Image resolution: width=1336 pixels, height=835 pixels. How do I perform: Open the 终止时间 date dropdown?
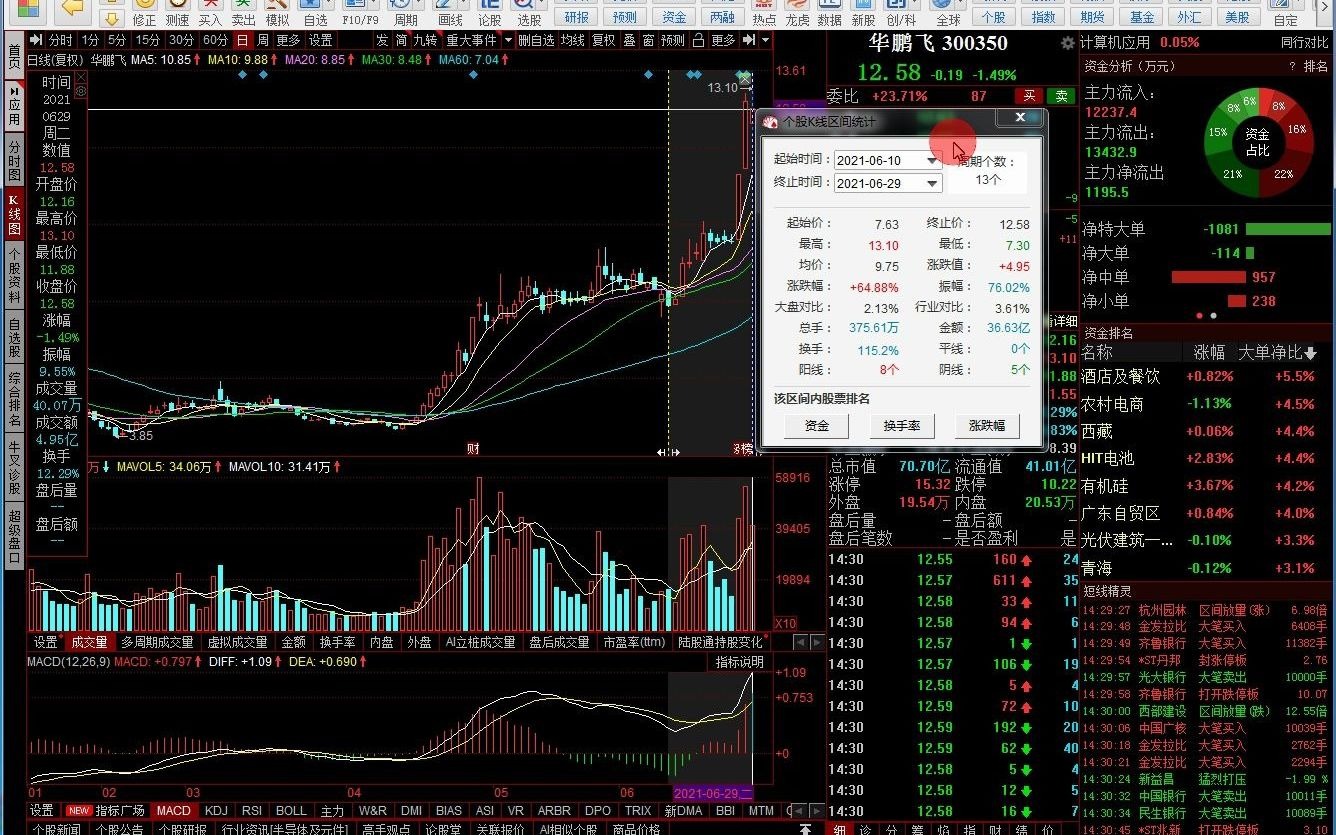click(932, 183)
